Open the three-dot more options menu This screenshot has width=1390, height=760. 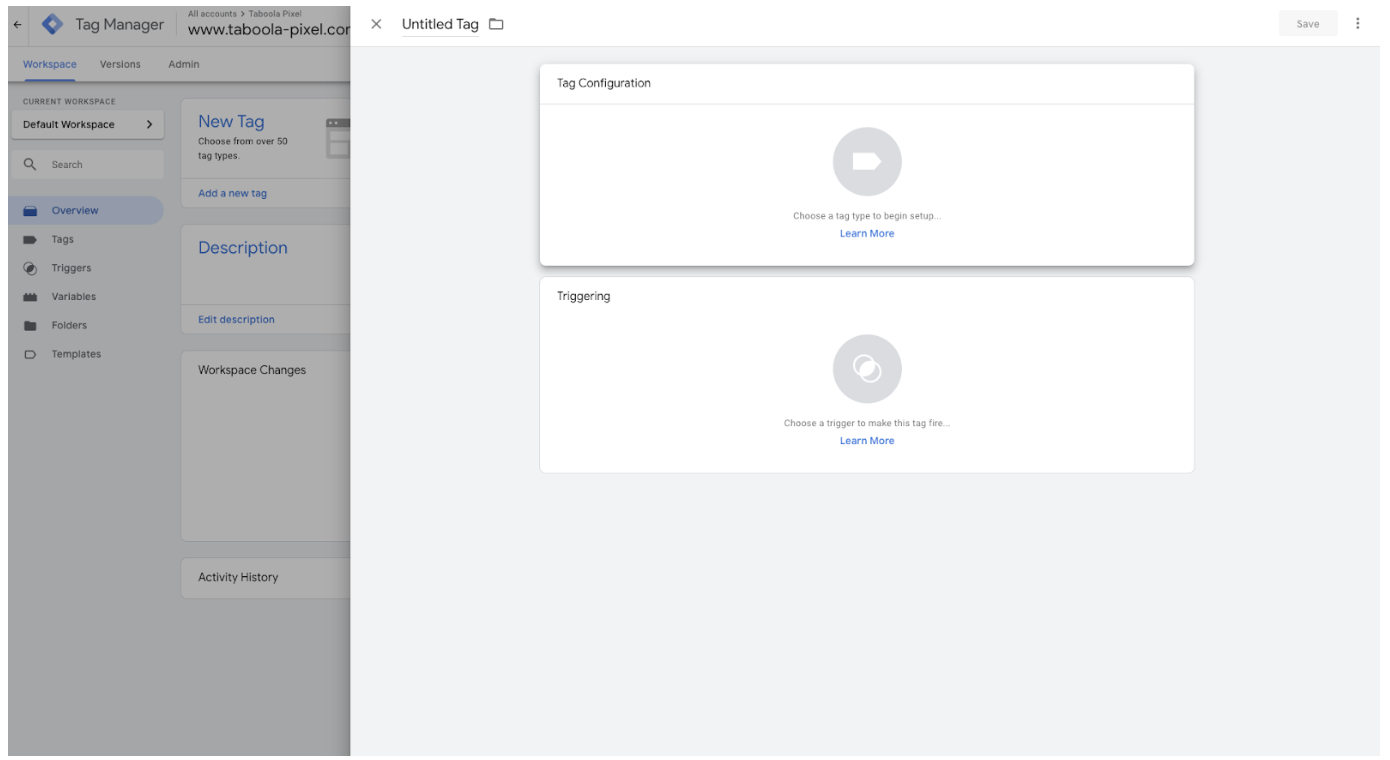coord(1357,23)
